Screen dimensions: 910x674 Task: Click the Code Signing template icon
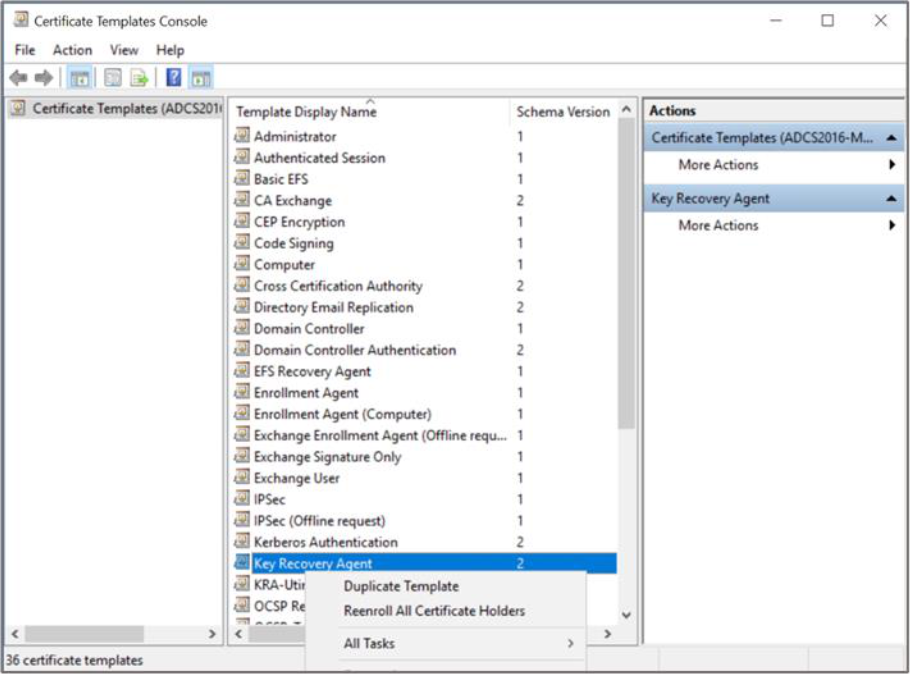coord(242,243)
